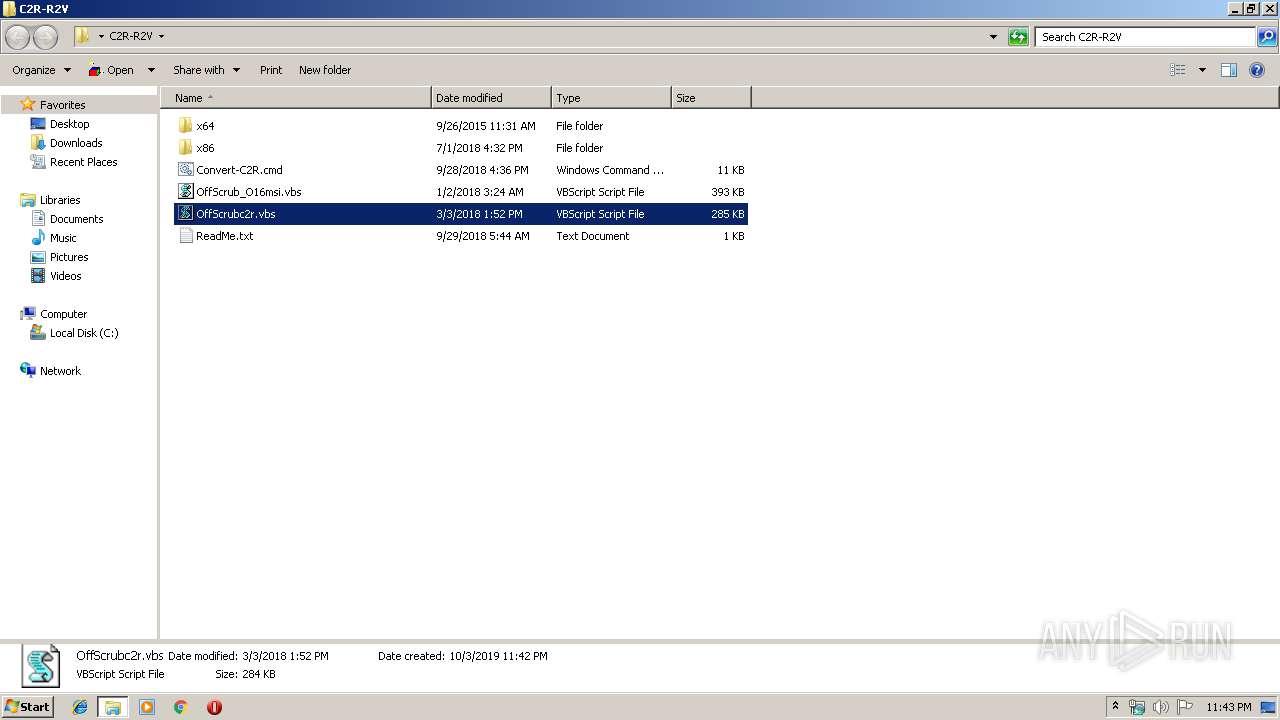This screenshot has width=1280, height=720.
Task: Click the Open toolbar button
Action: (x=111, y=70)
